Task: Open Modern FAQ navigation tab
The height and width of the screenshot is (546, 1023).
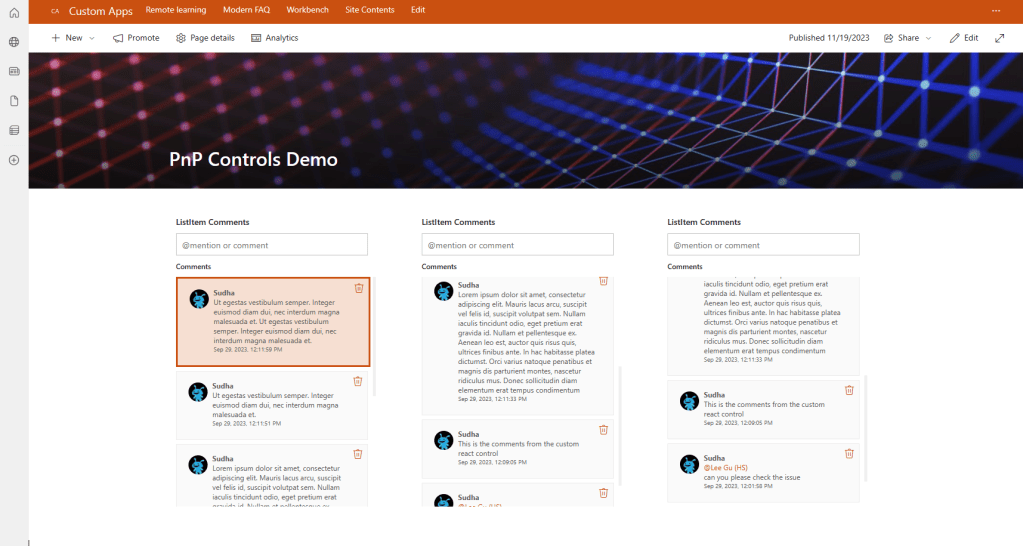Action: click(x=246, y=10)
